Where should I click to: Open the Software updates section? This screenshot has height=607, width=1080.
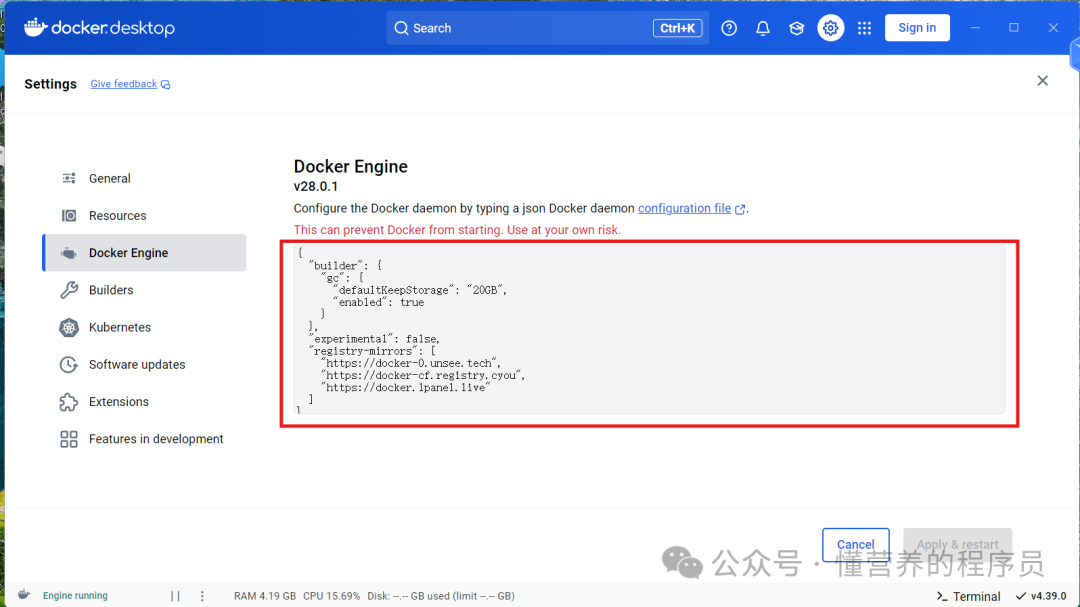point(144,364)
